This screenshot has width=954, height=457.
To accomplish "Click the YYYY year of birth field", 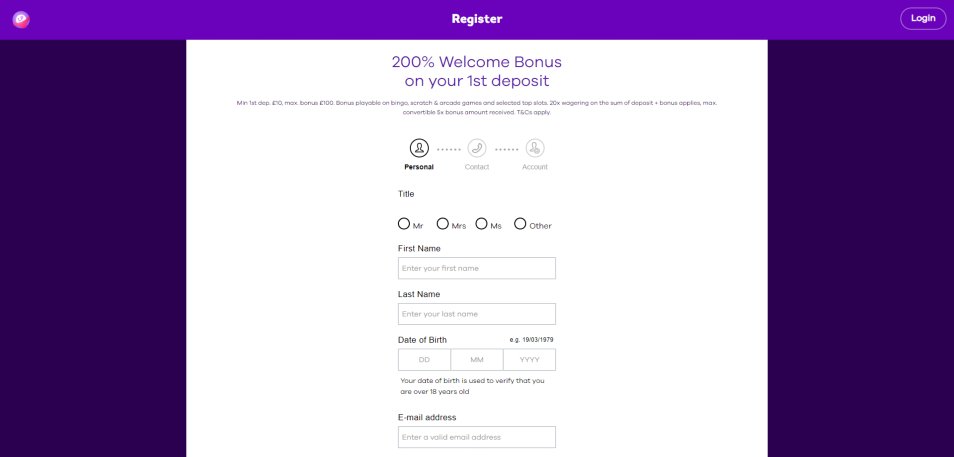I will 529,360.
